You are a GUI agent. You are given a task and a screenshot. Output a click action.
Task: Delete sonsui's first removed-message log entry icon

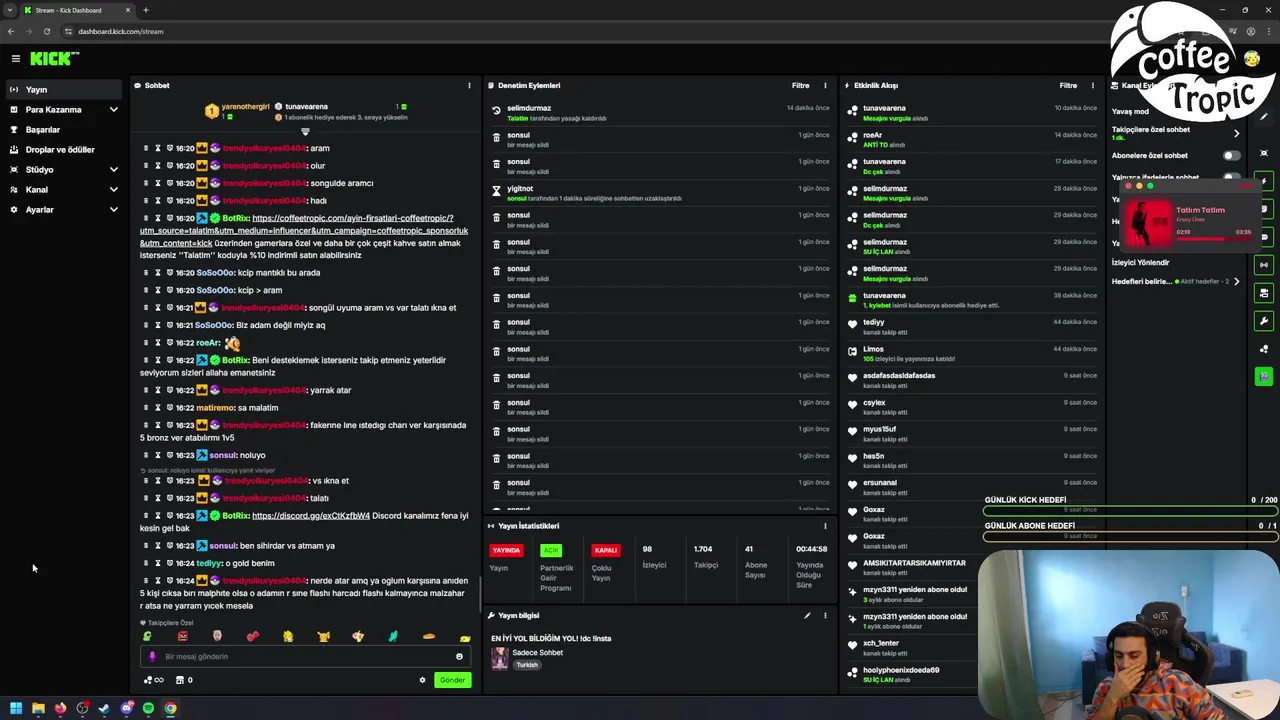[496, 138]
